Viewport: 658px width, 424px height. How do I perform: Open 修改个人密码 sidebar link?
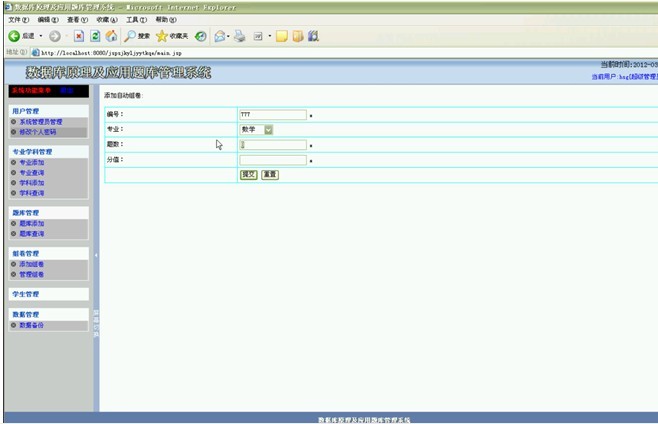click(x=38, y=131)
